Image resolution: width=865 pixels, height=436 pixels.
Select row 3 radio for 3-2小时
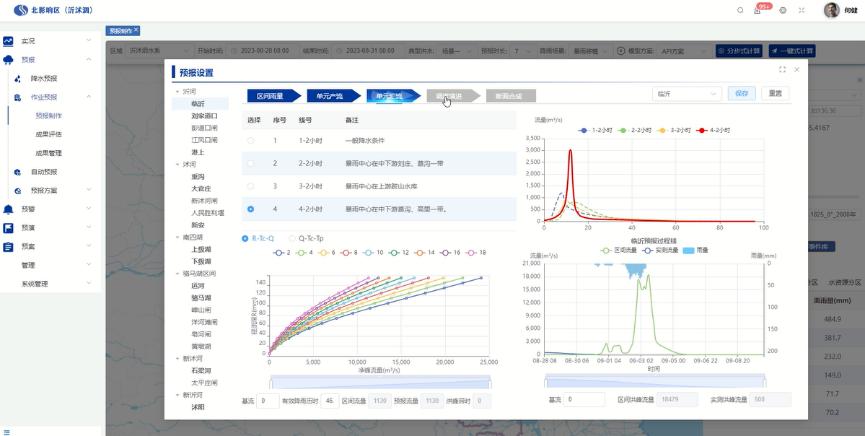point(250,186)
